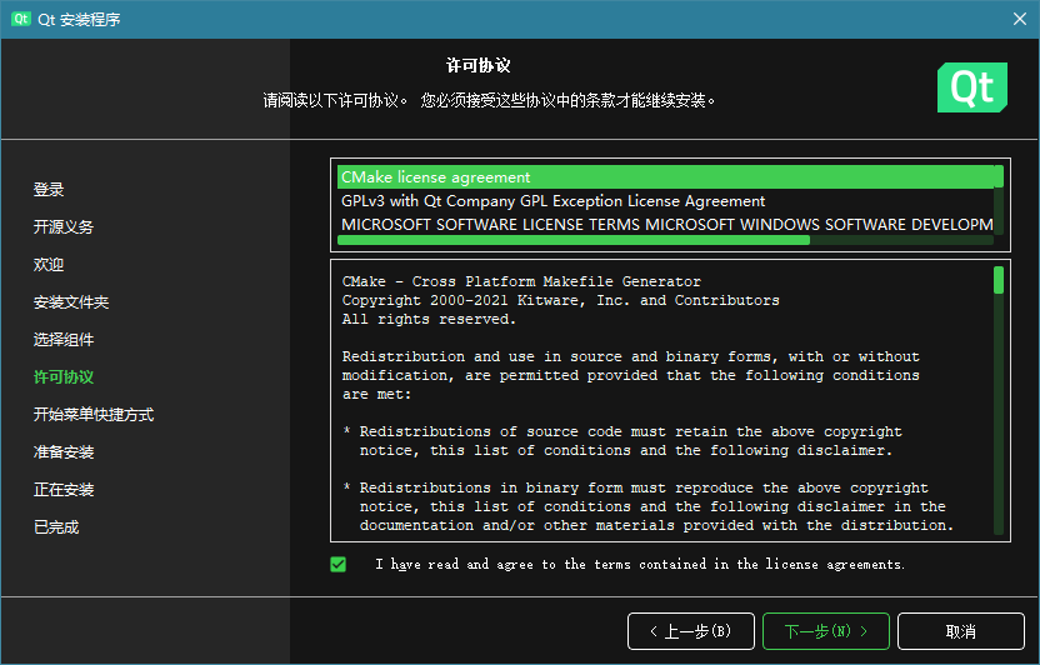This screenshot has width=1040, height=665.
Task: Select the Microsoft Software License Terms entry
Action: (666, 224)
